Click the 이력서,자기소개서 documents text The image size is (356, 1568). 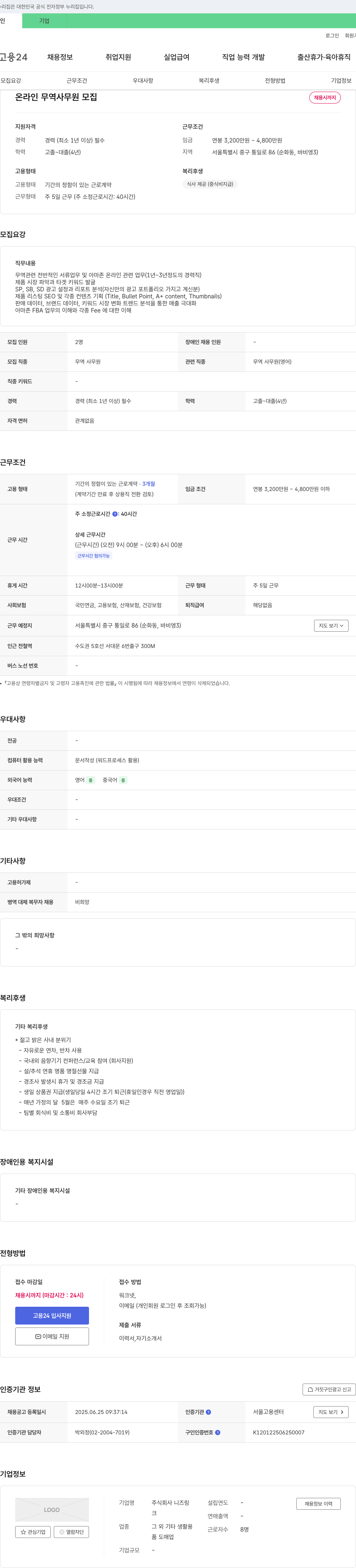[141, 1339]
